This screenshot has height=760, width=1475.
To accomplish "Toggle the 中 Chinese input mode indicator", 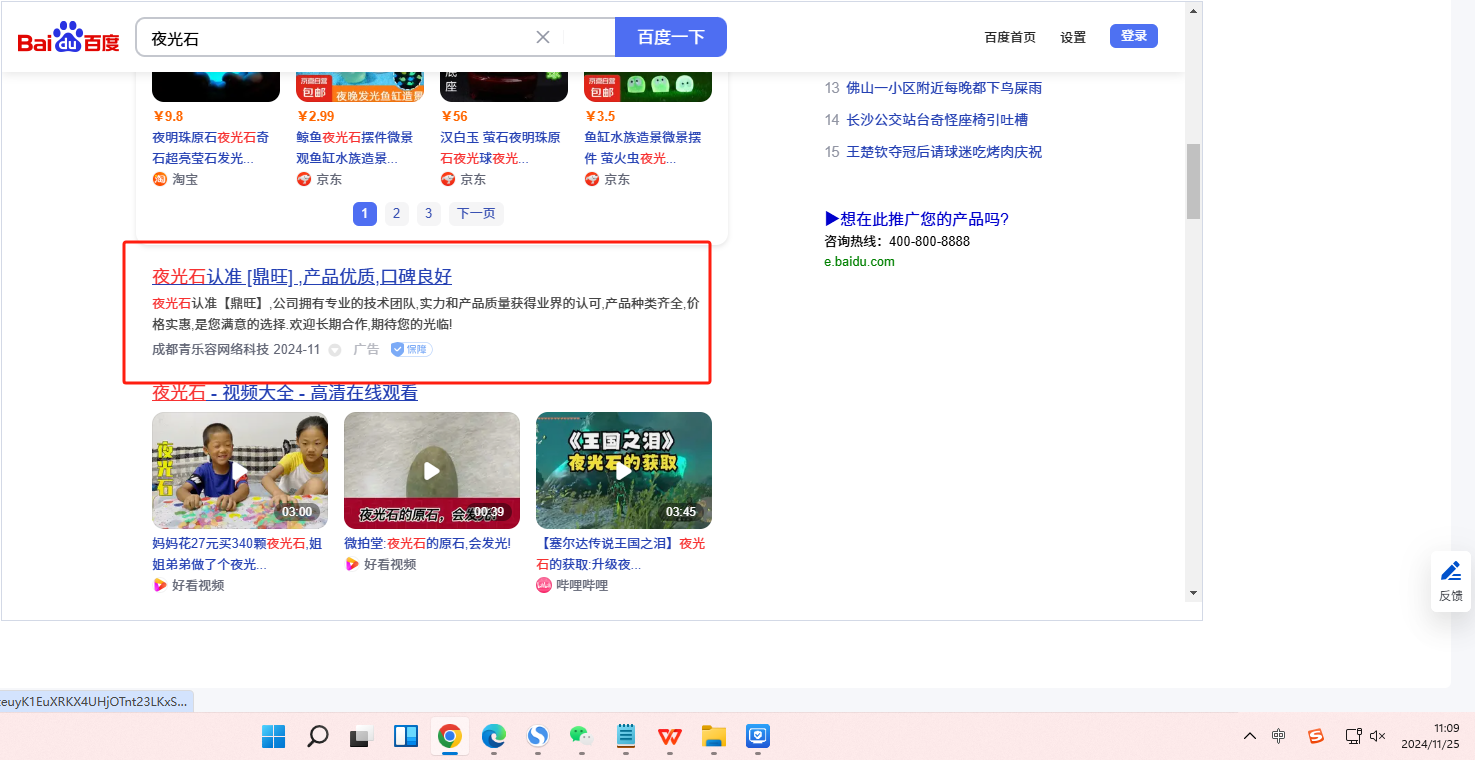I will click(1279, 736).
